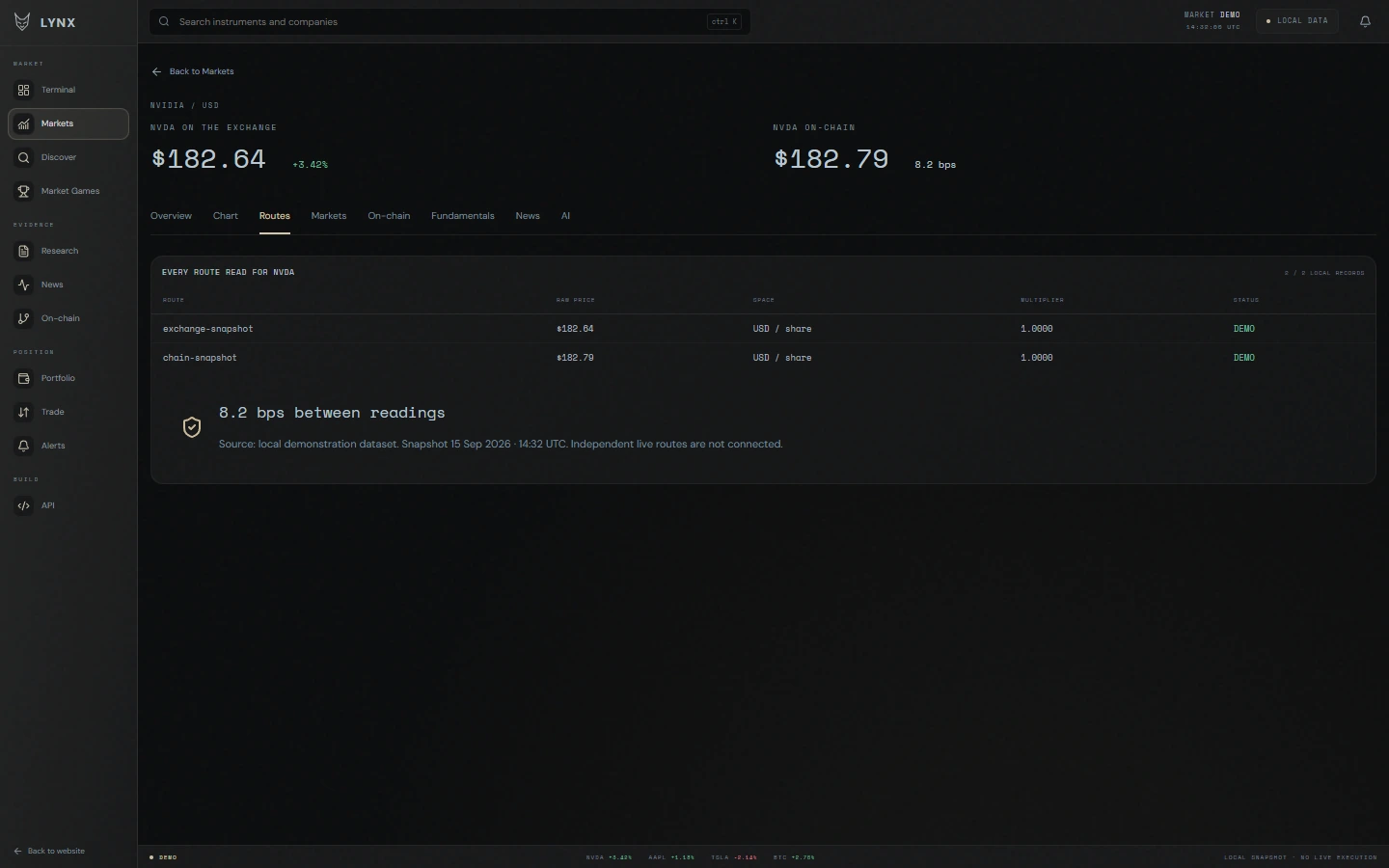Open Research document icon
Viewport: 1389px width, 868px height.
click(24, 251)
